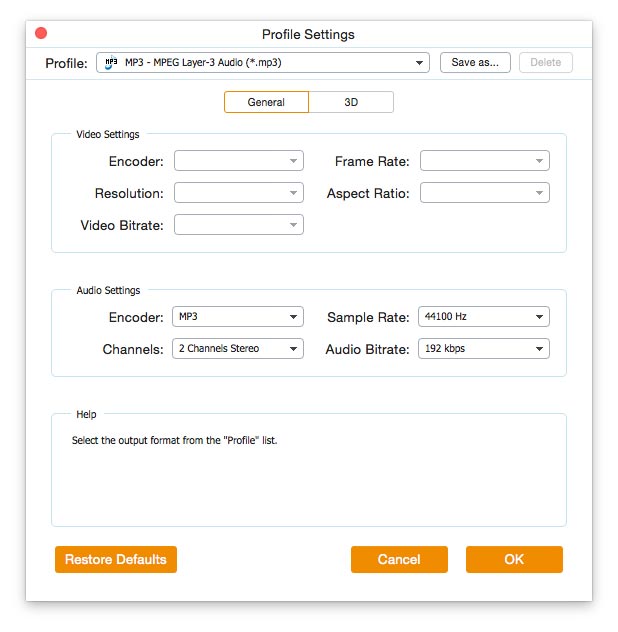Switch to the General tab
618x632 pixels.
click(x=266, y=102)
